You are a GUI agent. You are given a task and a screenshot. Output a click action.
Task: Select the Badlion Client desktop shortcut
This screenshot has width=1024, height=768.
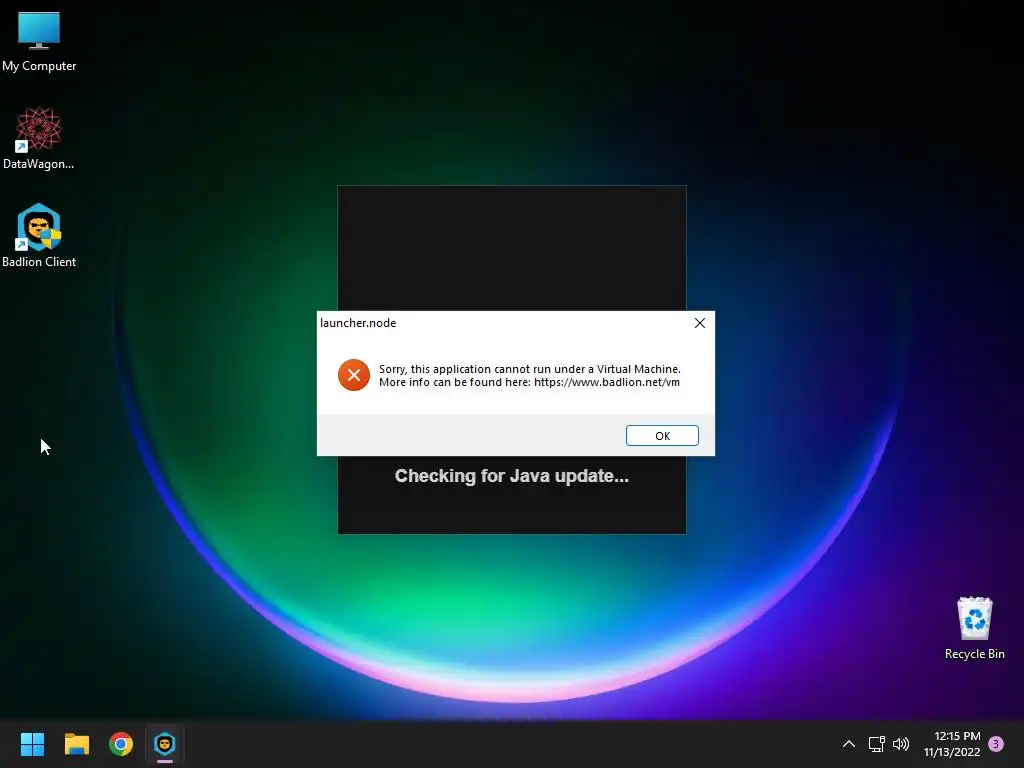[39, 236]
